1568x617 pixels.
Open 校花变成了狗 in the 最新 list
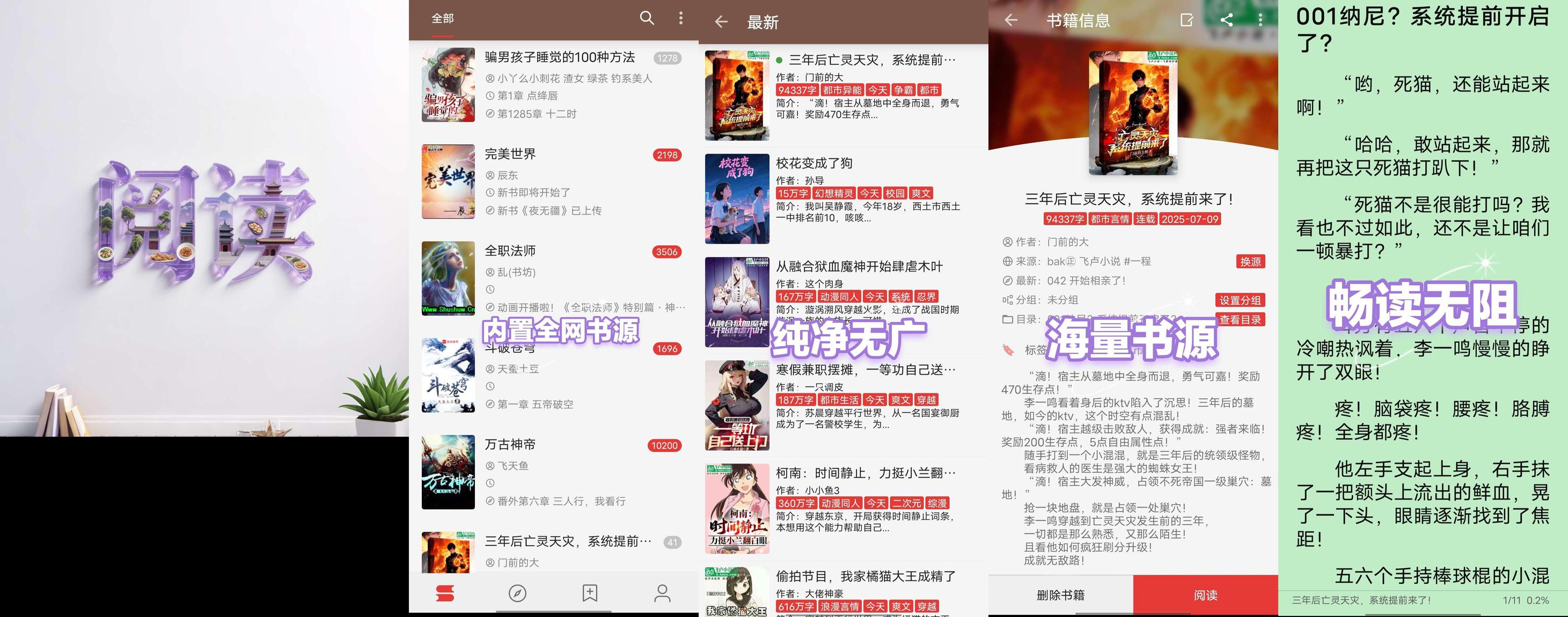pos(844,200)
